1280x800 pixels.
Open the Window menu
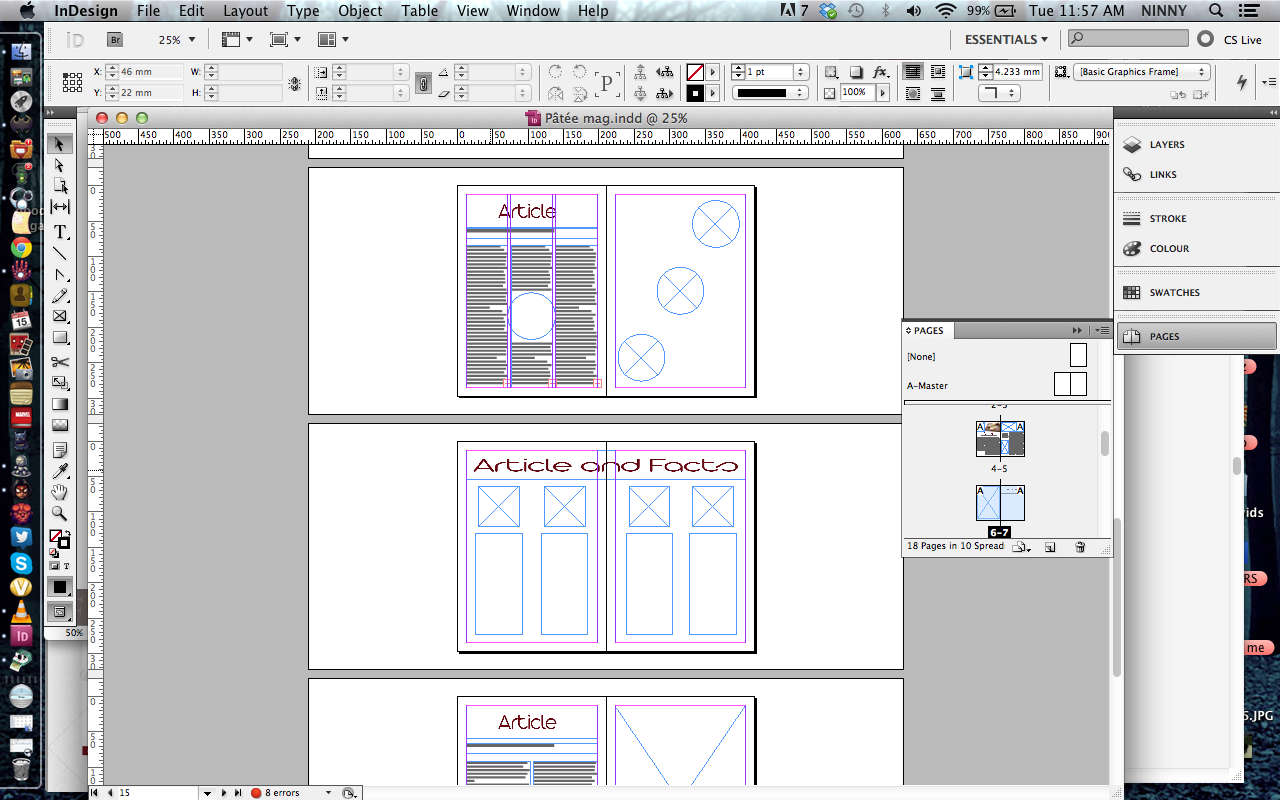pyautogui.click(x=533, y=11)
